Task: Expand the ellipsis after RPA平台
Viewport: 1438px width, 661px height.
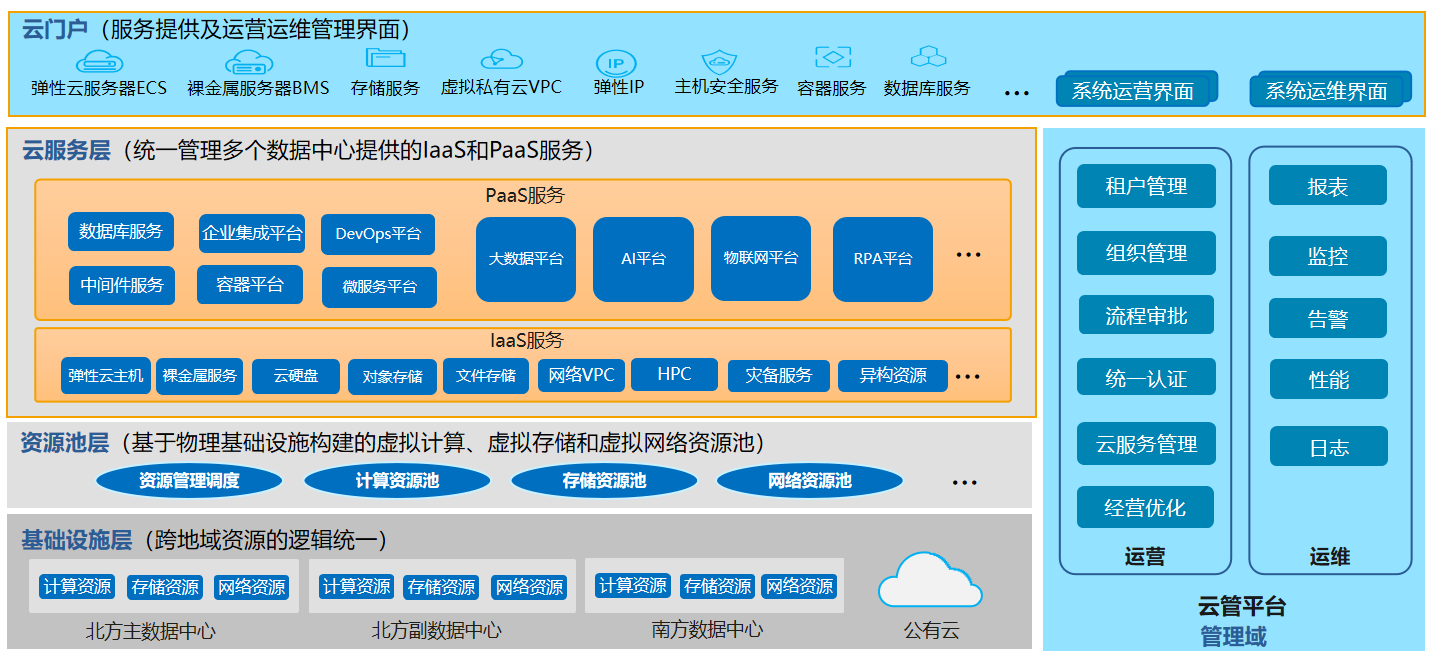Action: (968, 256)
